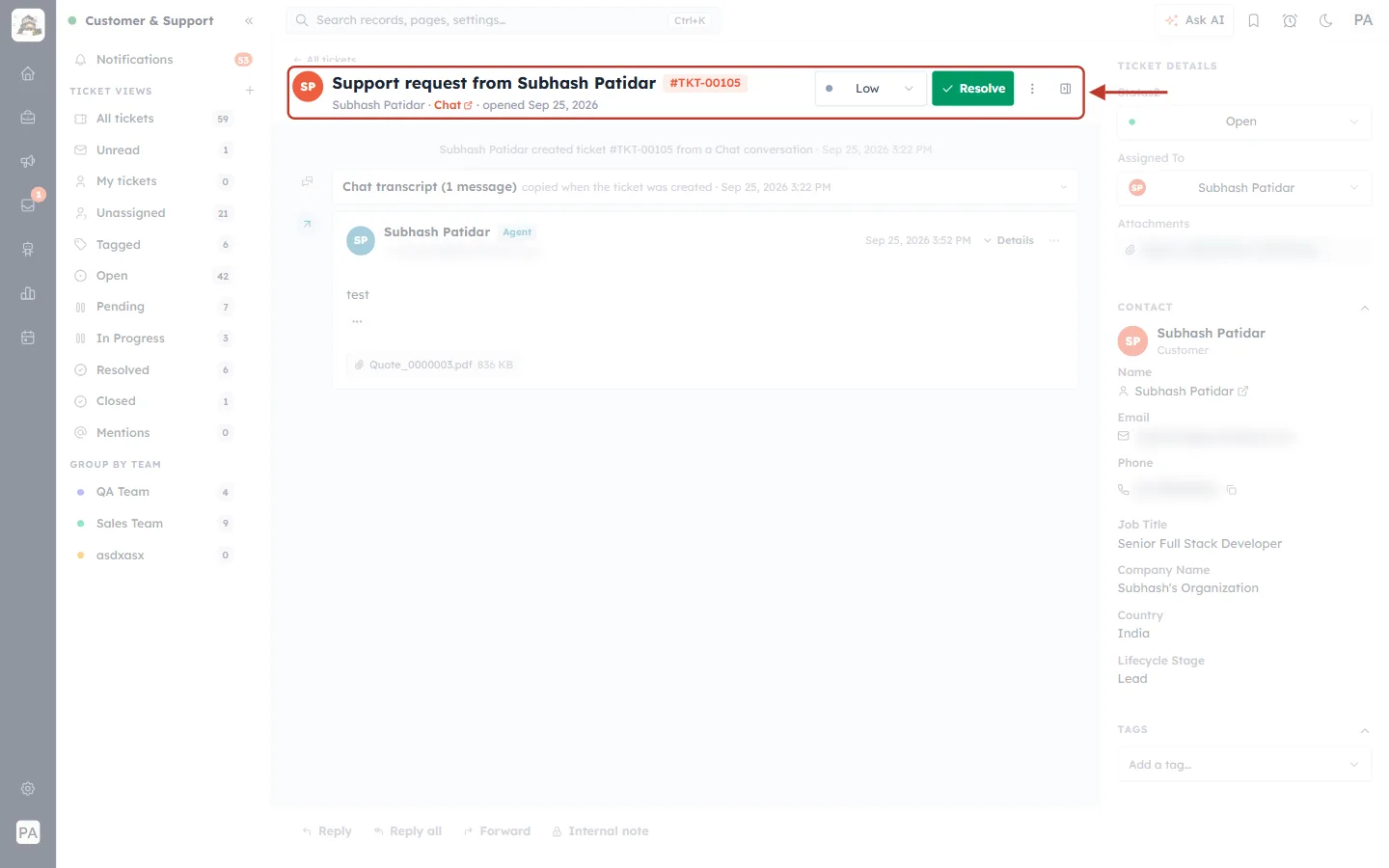Select All tickets view
Viewport: 1389px width, 868px height.
point(153,119)
